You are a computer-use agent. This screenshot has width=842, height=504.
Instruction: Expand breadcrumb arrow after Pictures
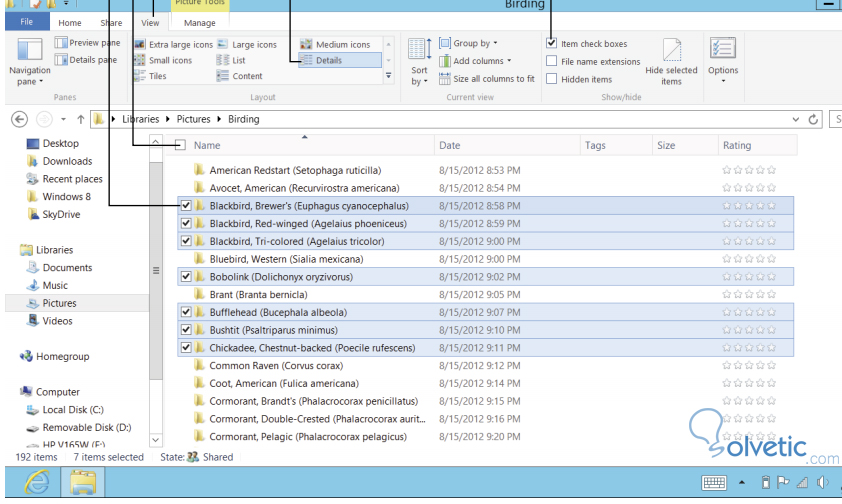point(219,119)
